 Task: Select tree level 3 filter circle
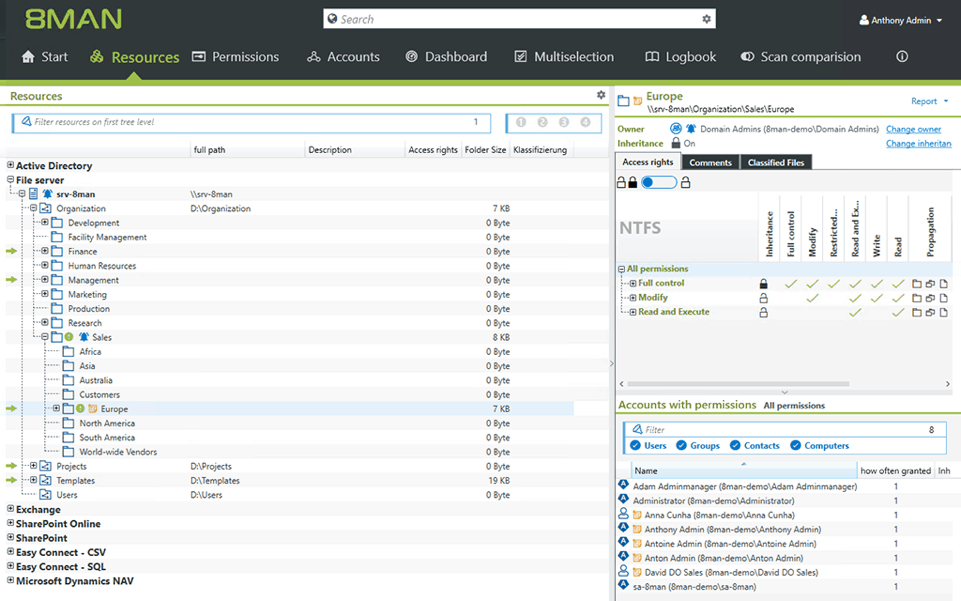click(564, 122)
